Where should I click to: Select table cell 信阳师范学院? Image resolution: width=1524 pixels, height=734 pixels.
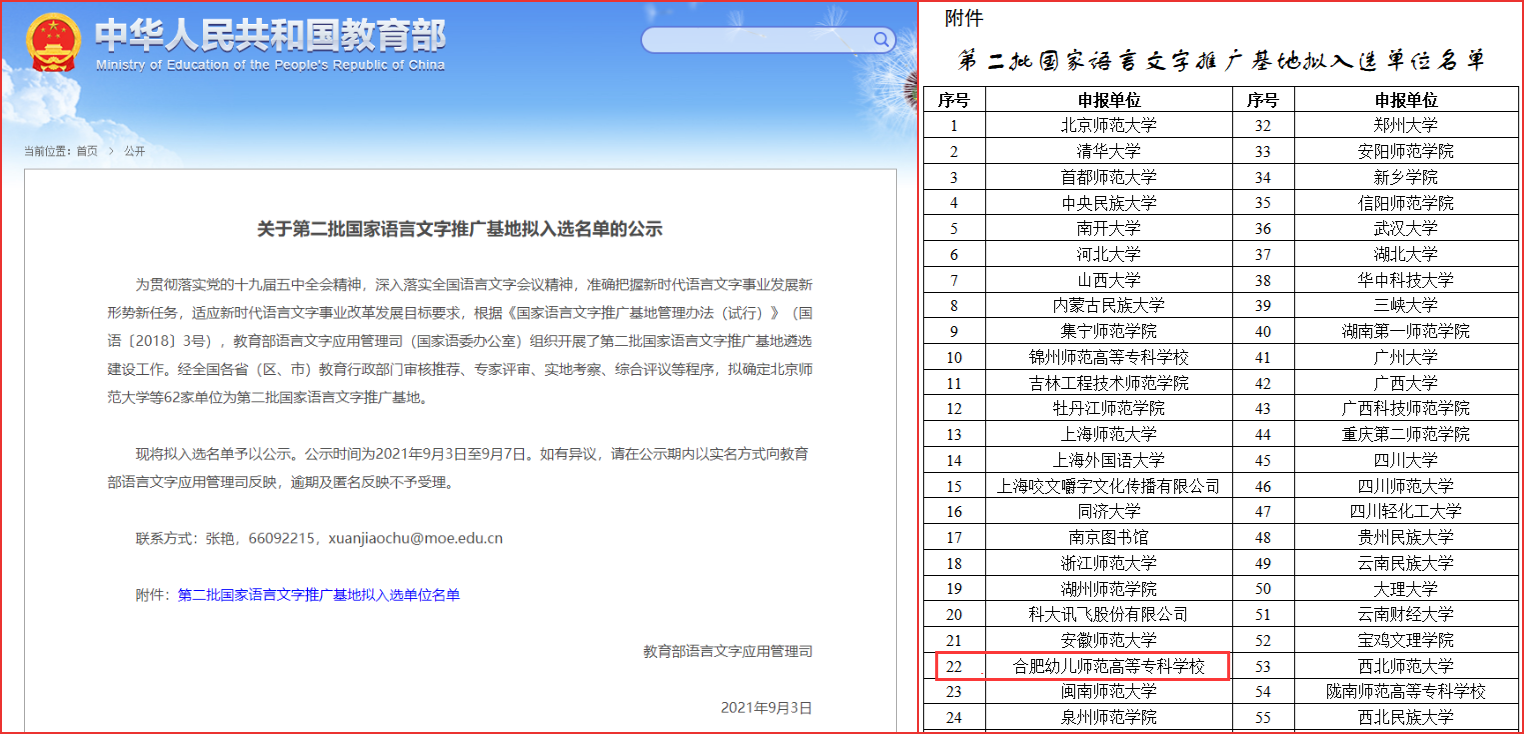point(1406,203)
